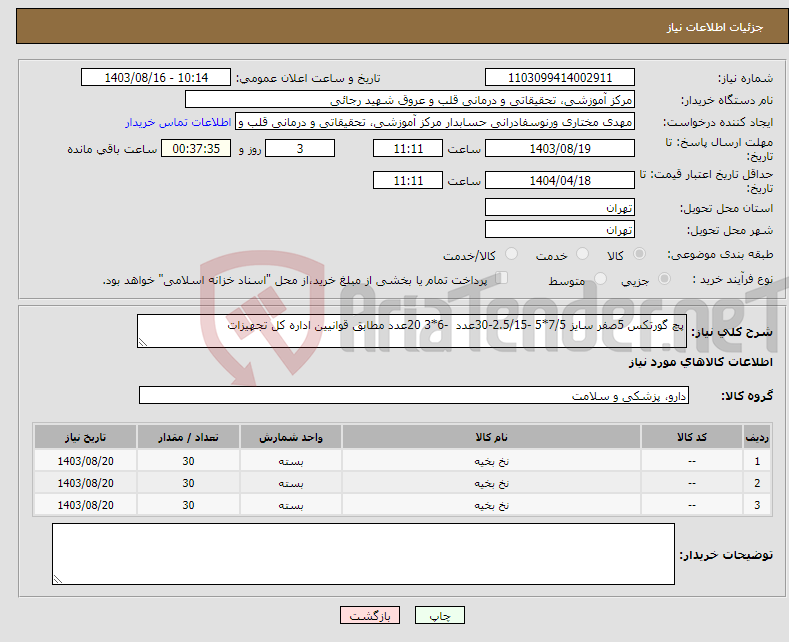Screen dimensions: 789x642
Task: Click the تاریخ نیاز column header
Action: (85, 437)
